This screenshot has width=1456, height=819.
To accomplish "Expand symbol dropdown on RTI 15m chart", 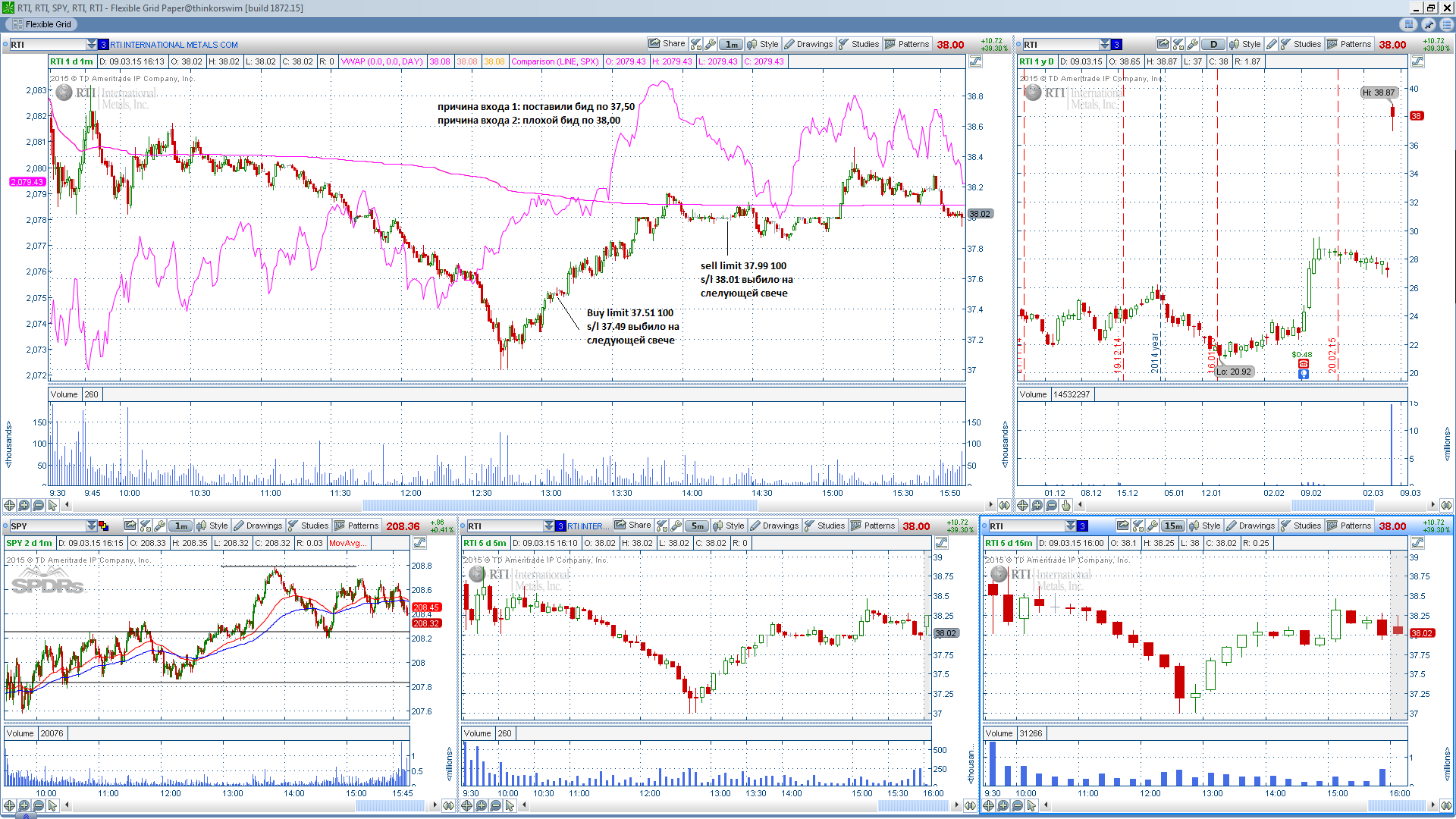I will click(x=1070, y=526).
